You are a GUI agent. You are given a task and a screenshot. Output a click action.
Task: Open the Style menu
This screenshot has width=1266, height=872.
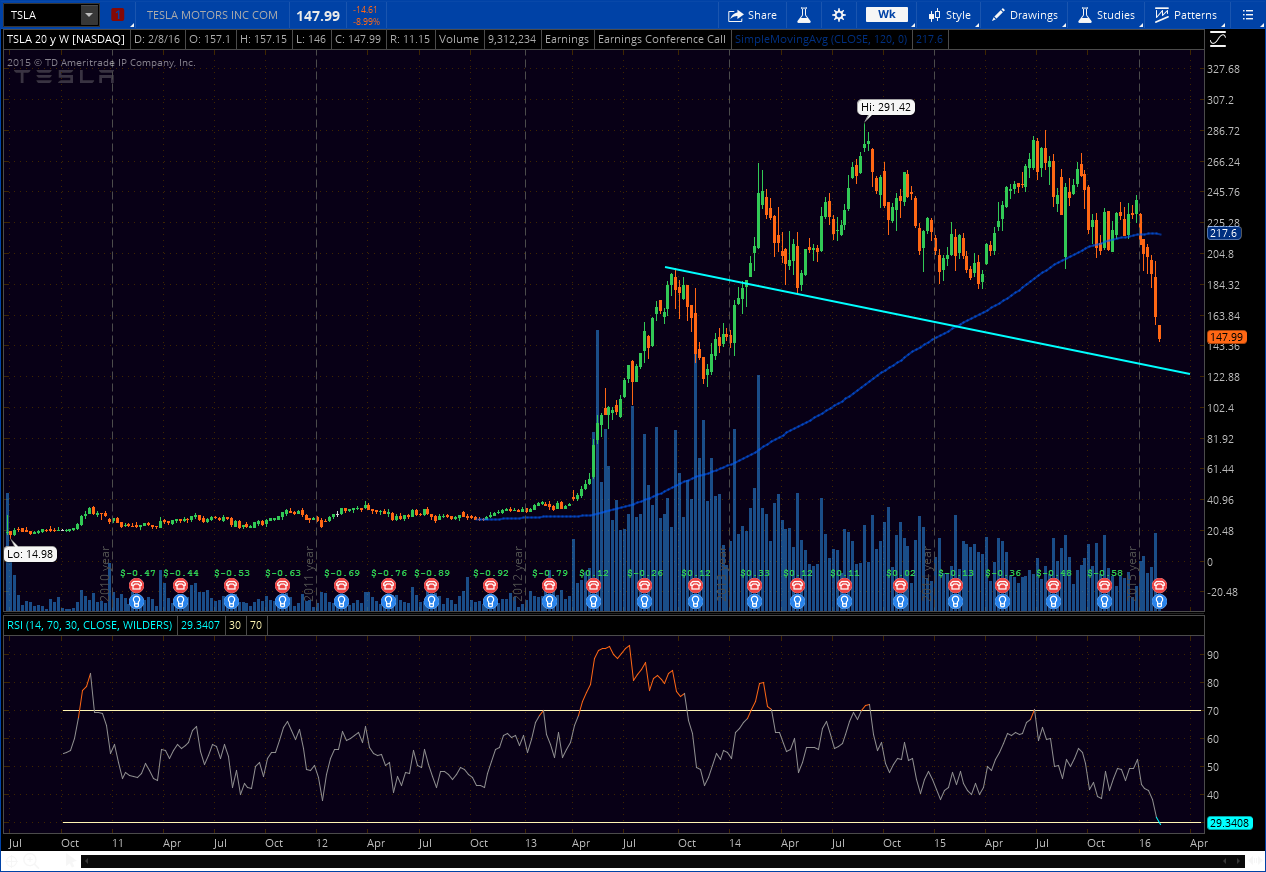(x=949, y=15)
